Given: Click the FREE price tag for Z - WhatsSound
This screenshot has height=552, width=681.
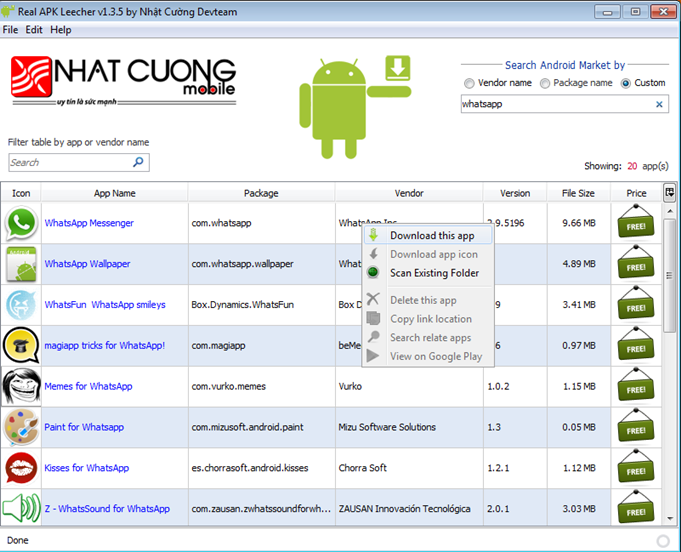Looking at the screenshot, I should tap(636, 508).
